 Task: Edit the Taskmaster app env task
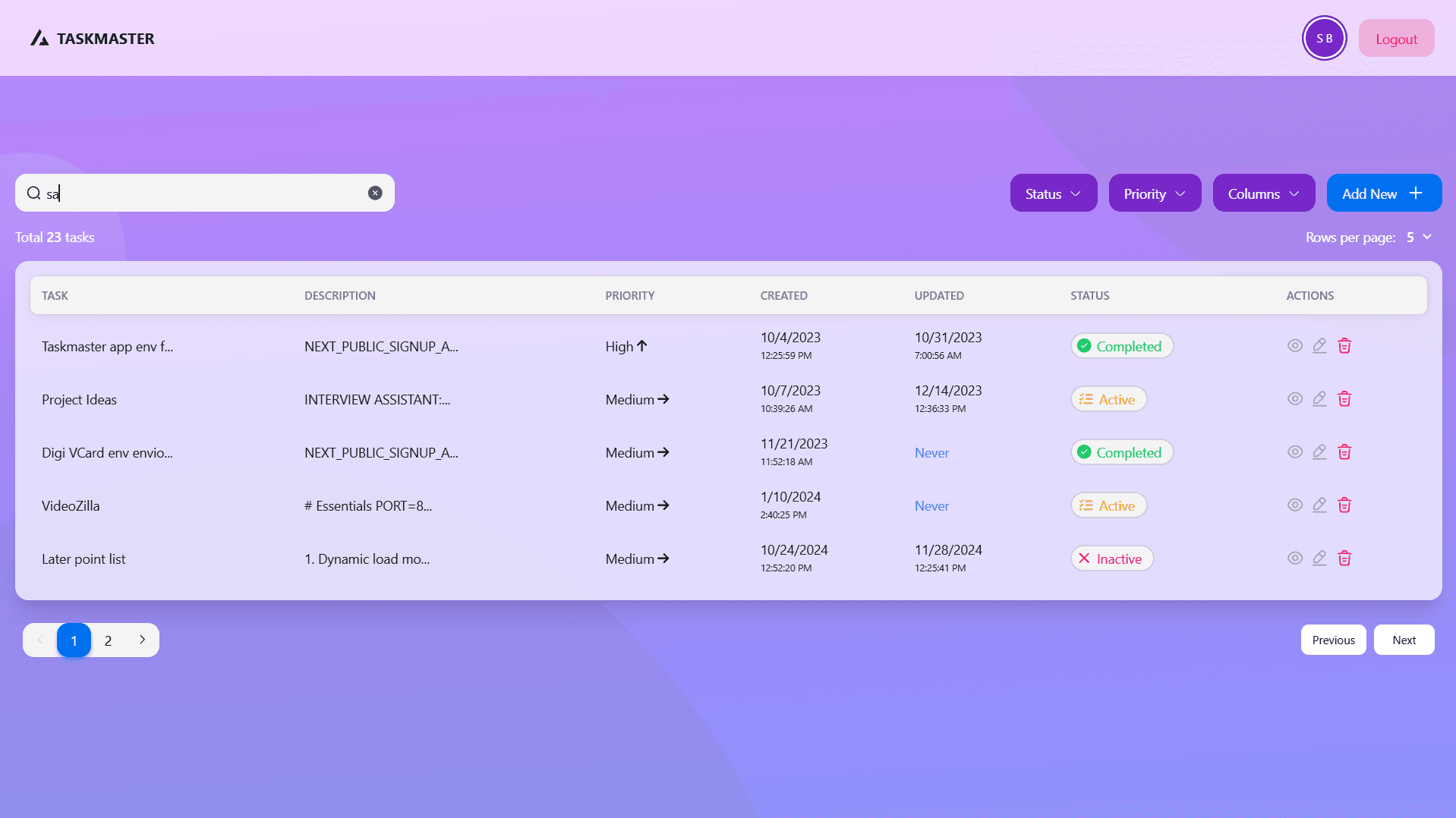[x=1319, y=346]
